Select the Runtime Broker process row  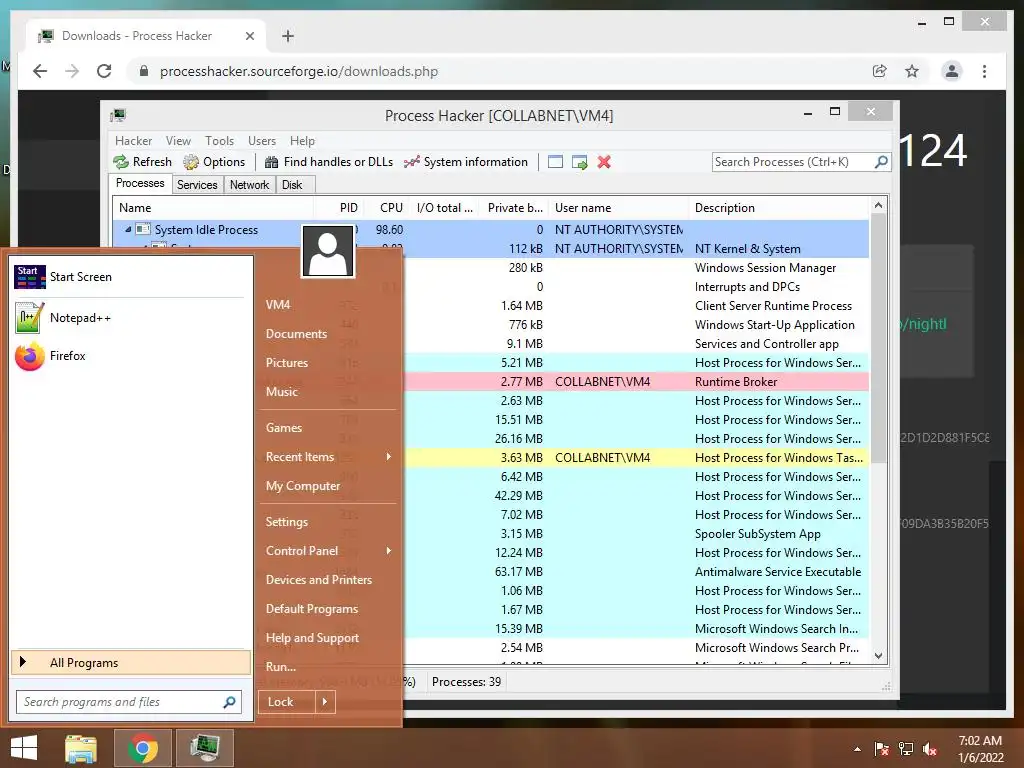pos(637,381)
